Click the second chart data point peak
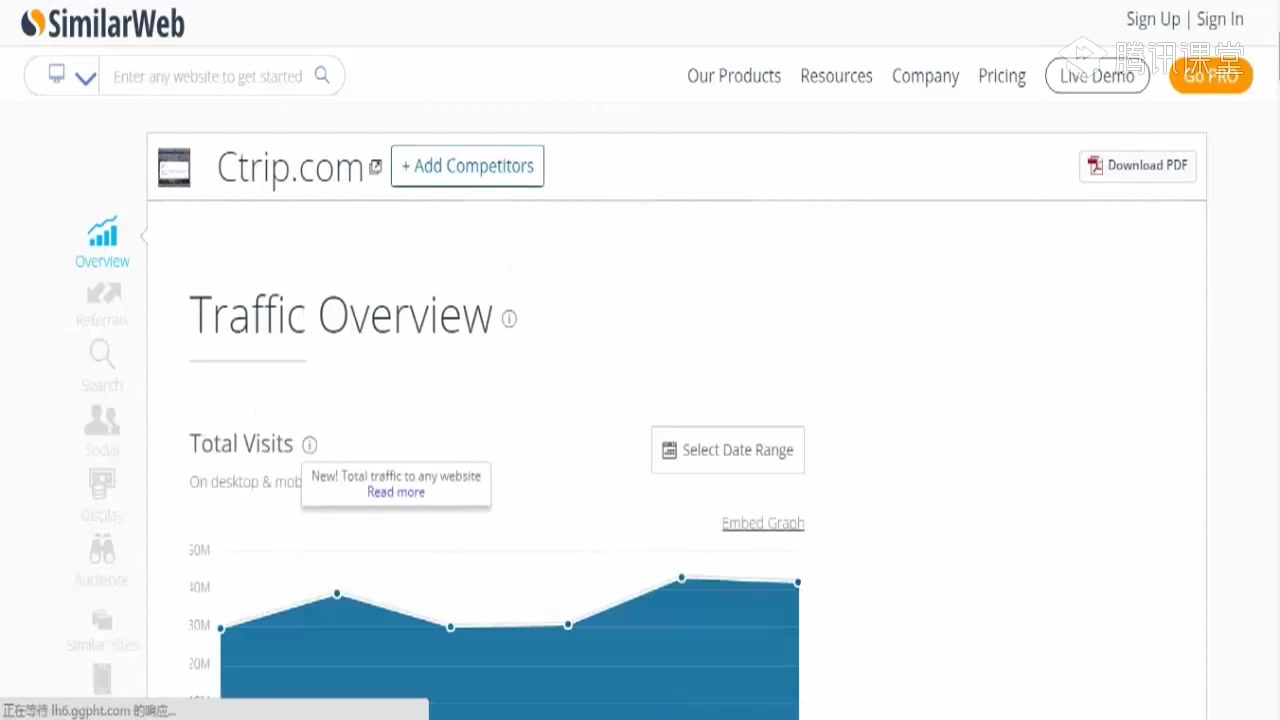Image resolution: width=1280 pixels, height=720 pixels. (337, 594)
